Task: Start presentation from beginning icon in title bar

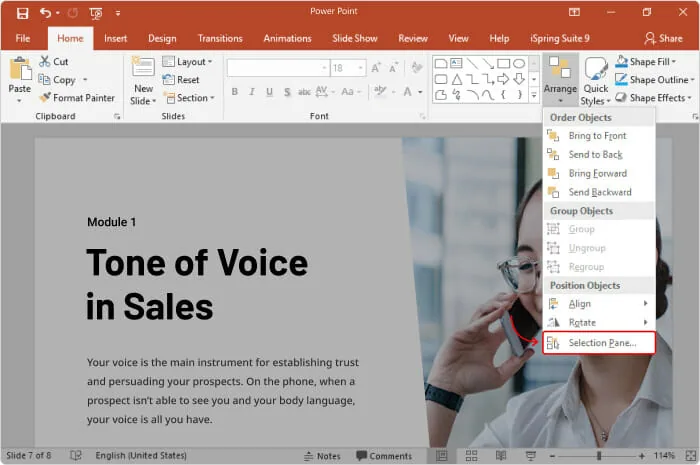Action: tap(96, 13)
